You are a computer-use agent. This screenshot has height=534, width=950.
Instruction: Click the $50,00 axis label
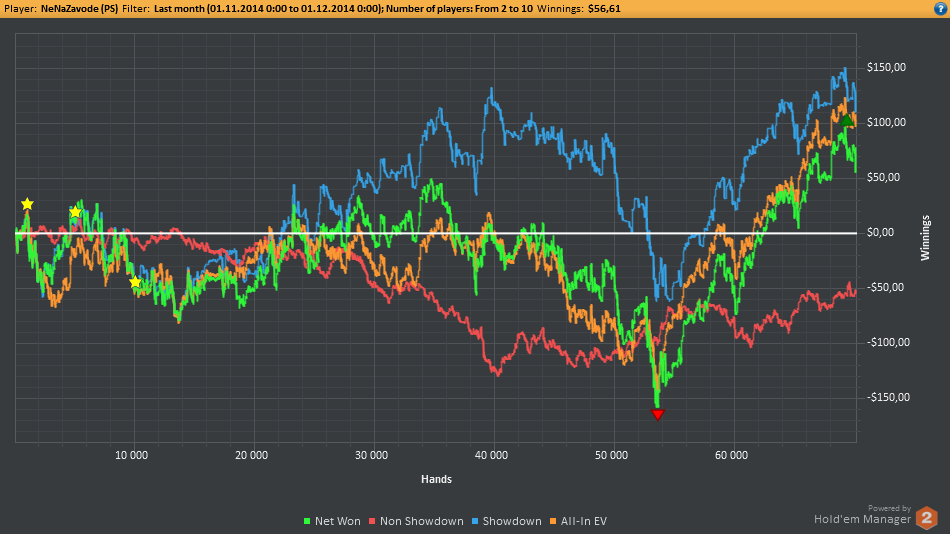(x=883, y=178)
